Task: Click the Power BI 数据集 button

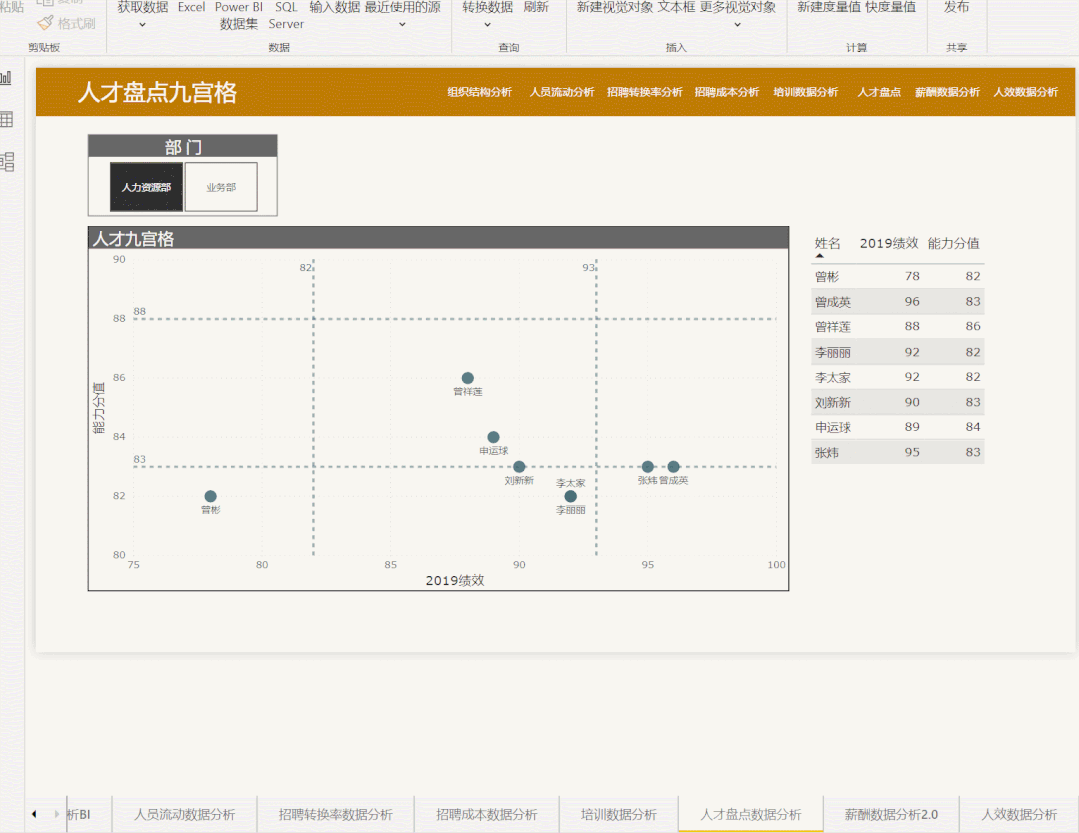Action: 239,15
